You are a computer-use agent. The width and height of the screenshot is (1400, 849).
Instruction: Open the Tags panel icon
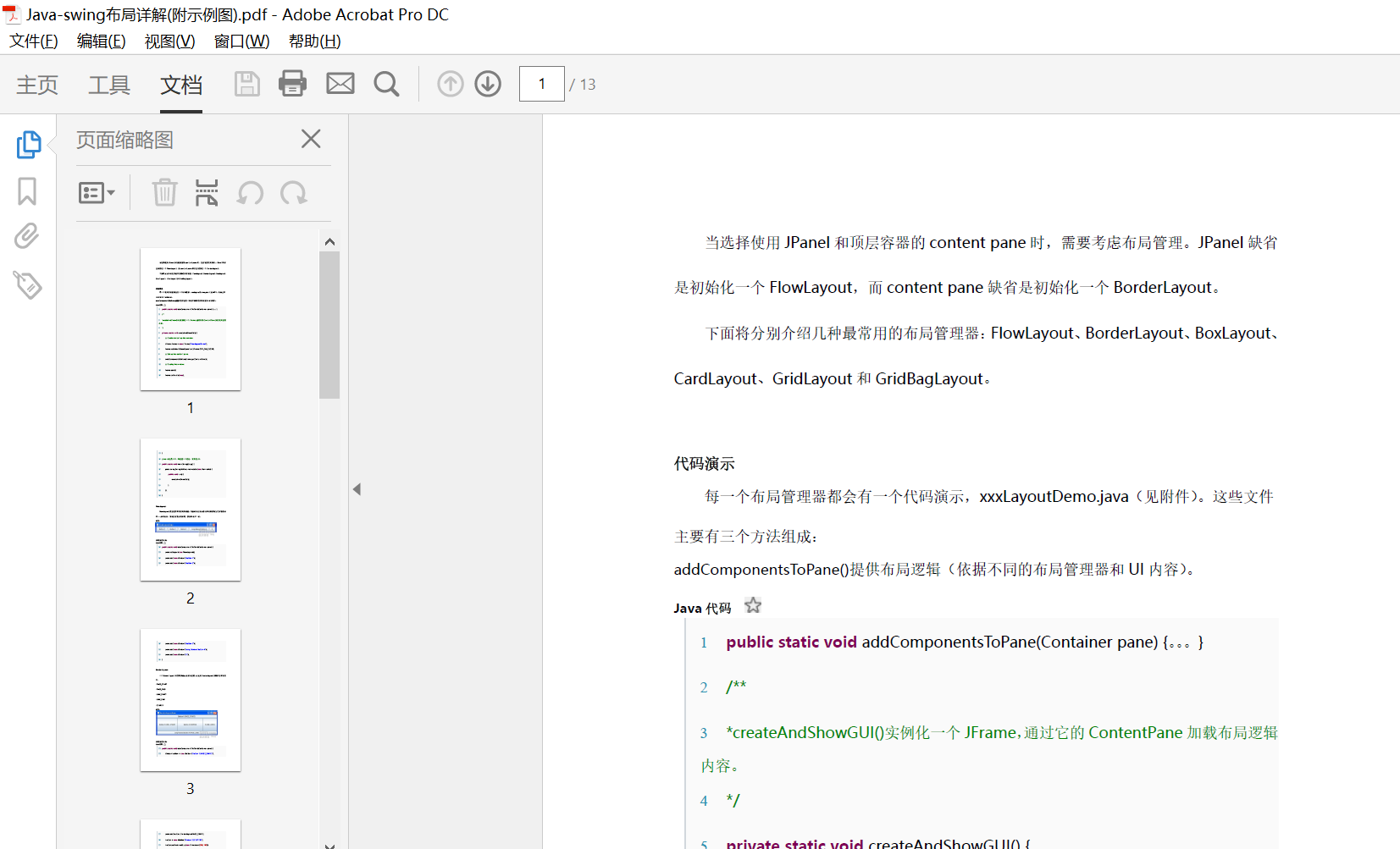tap(27, 284)
